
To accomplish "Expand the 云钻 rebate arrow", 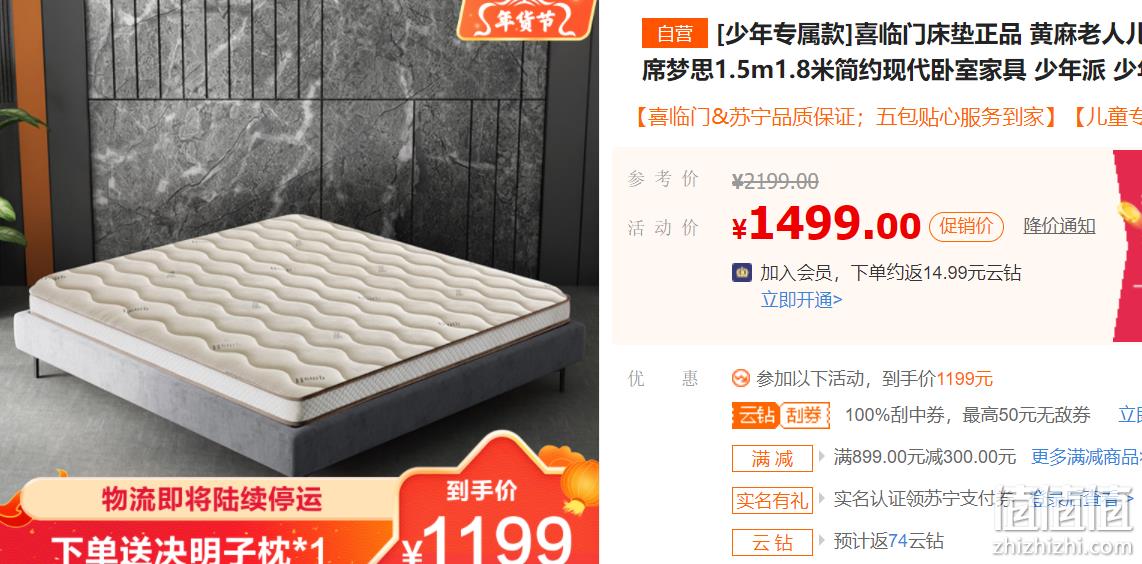I will click(x=822, y=541).
